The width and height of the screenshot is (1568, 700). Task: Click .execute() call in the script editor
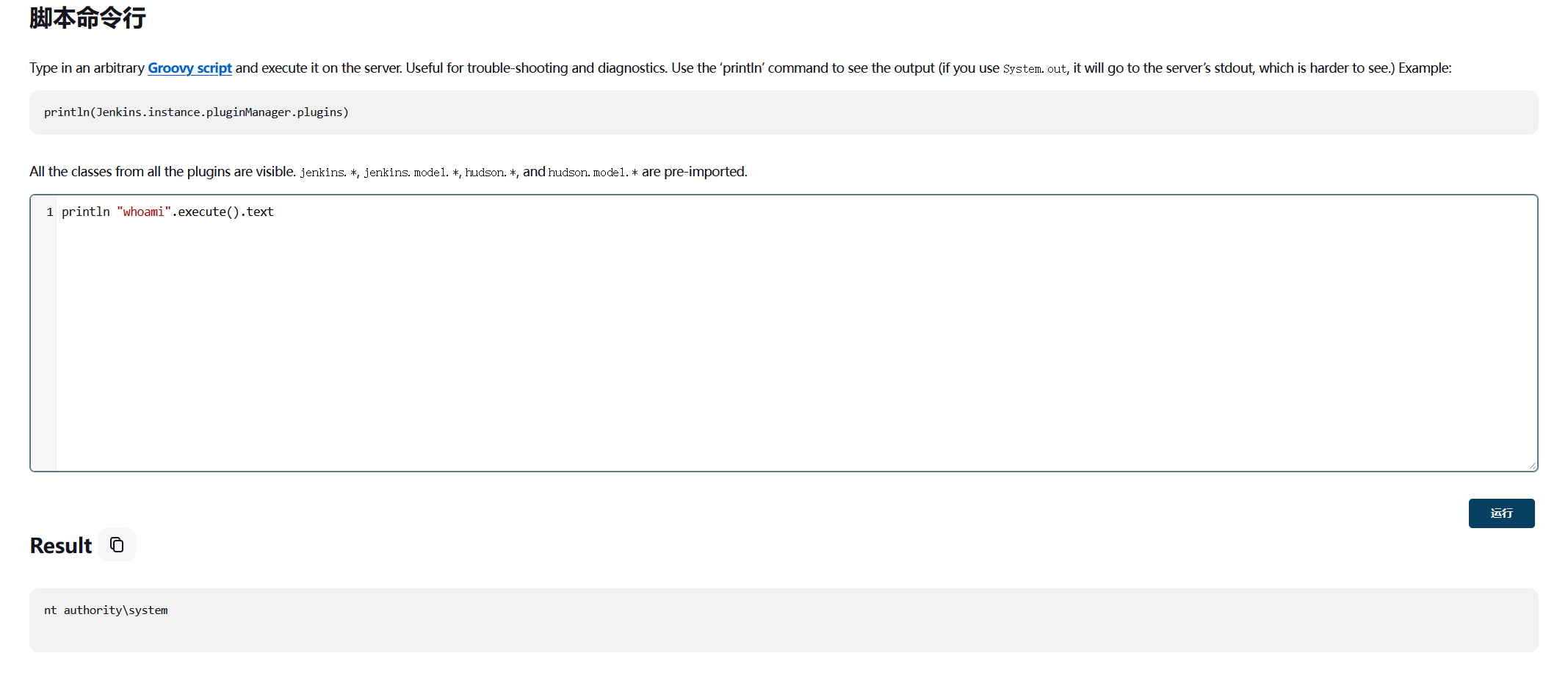pos(206,212)
